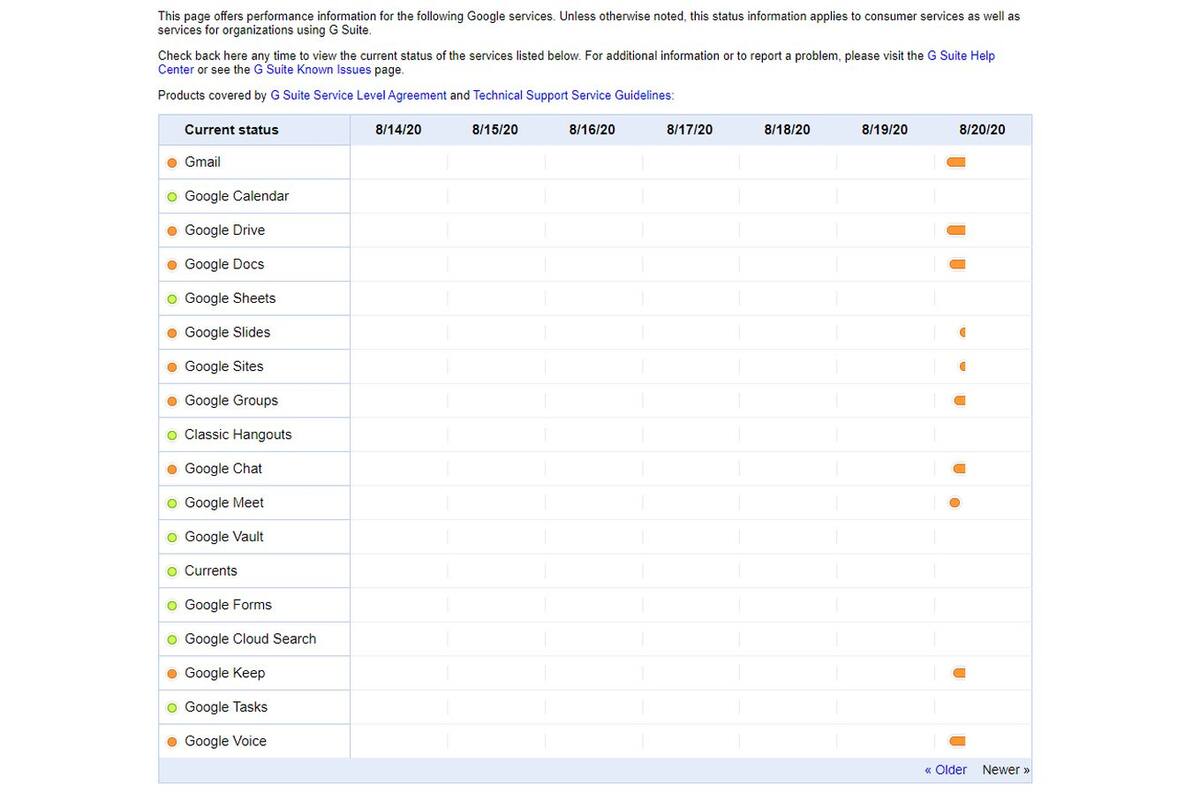The height and width of the screenshot is (800, 1200).
Task: Click Google Keep's orange incident marker
Action: [959, 673]
